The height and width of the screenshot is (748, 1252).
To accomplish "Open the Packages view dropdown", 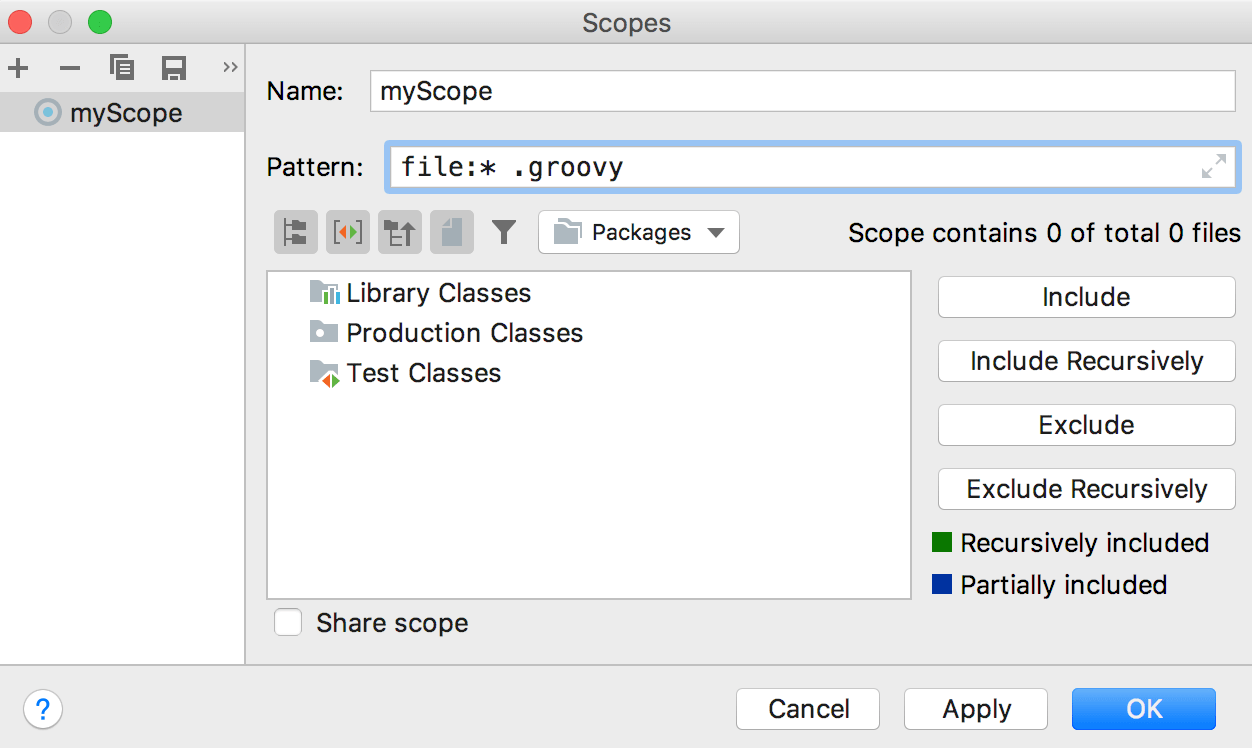I will coord(639,232).
